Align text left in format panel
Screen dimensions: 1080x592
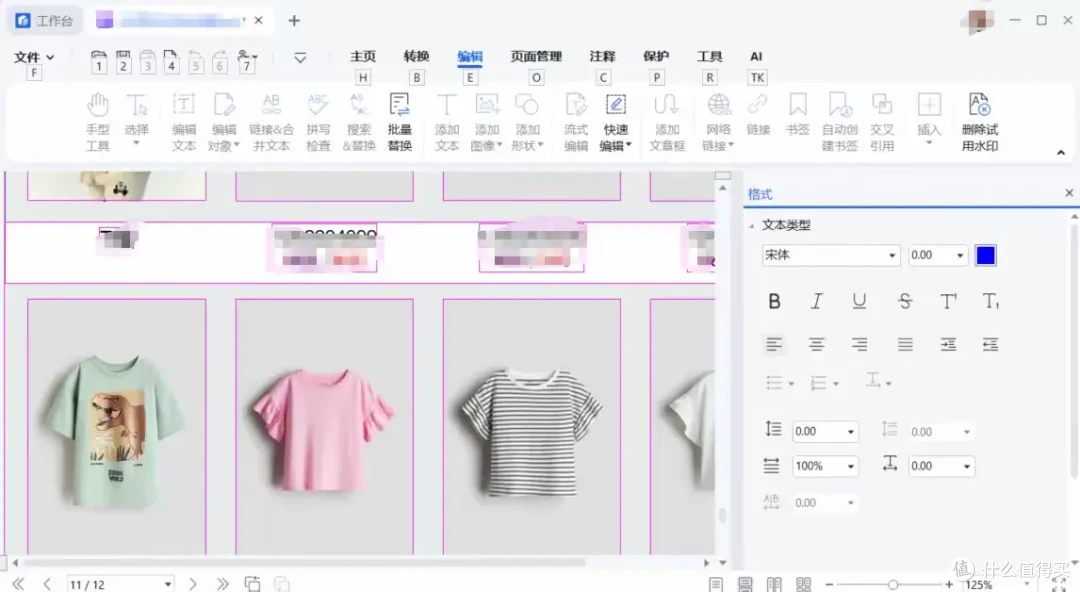pyautogui.click(x=774, y=344)
